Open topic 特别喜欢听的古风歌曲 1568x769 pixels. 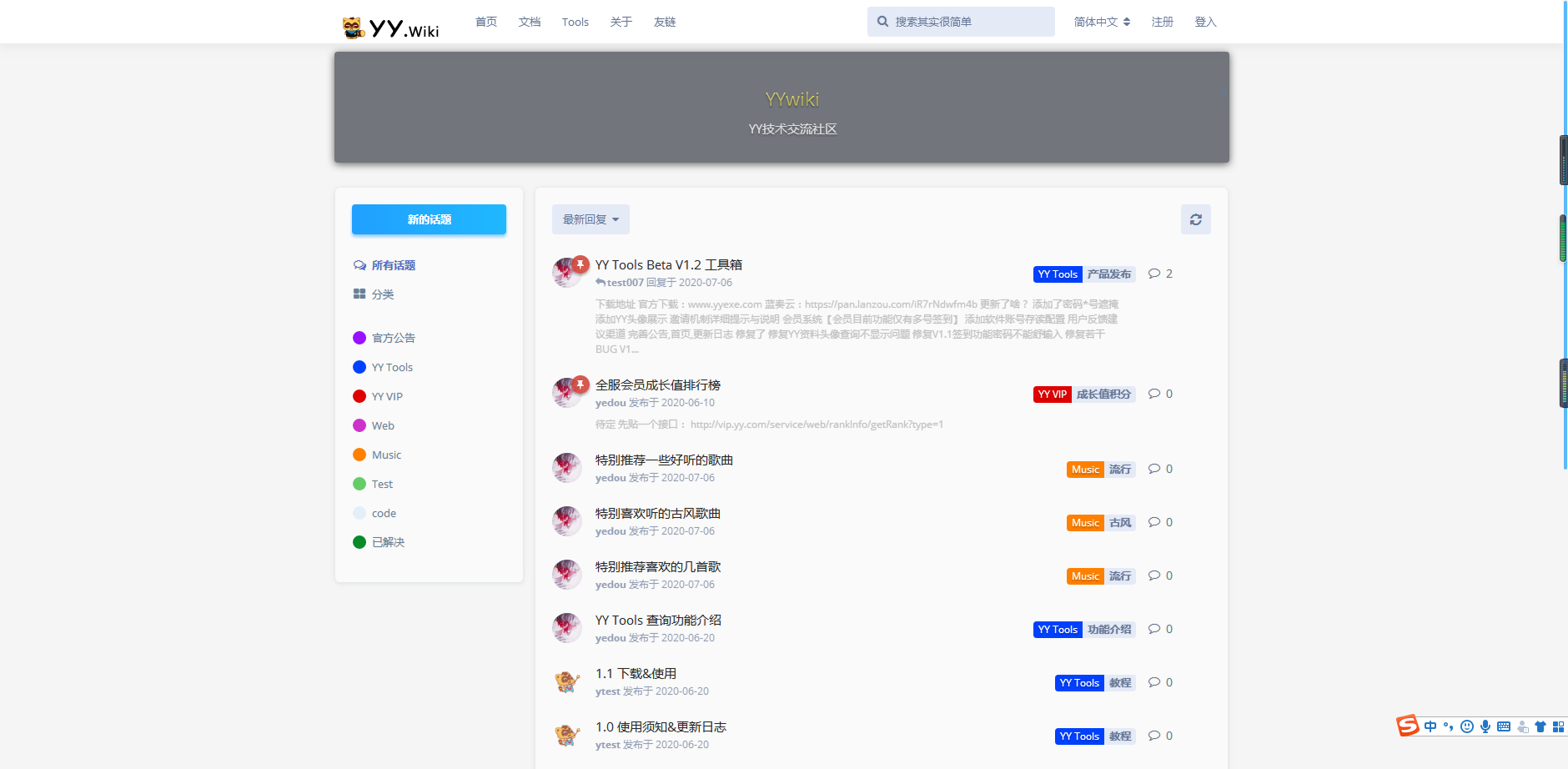coord(658,513)
